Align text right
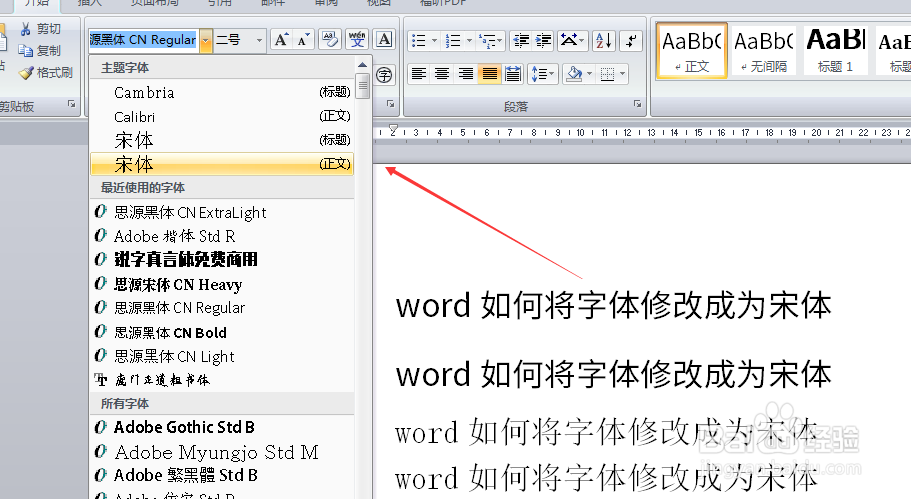The height and width of the screenshot is (499, 911). (465, 74)
